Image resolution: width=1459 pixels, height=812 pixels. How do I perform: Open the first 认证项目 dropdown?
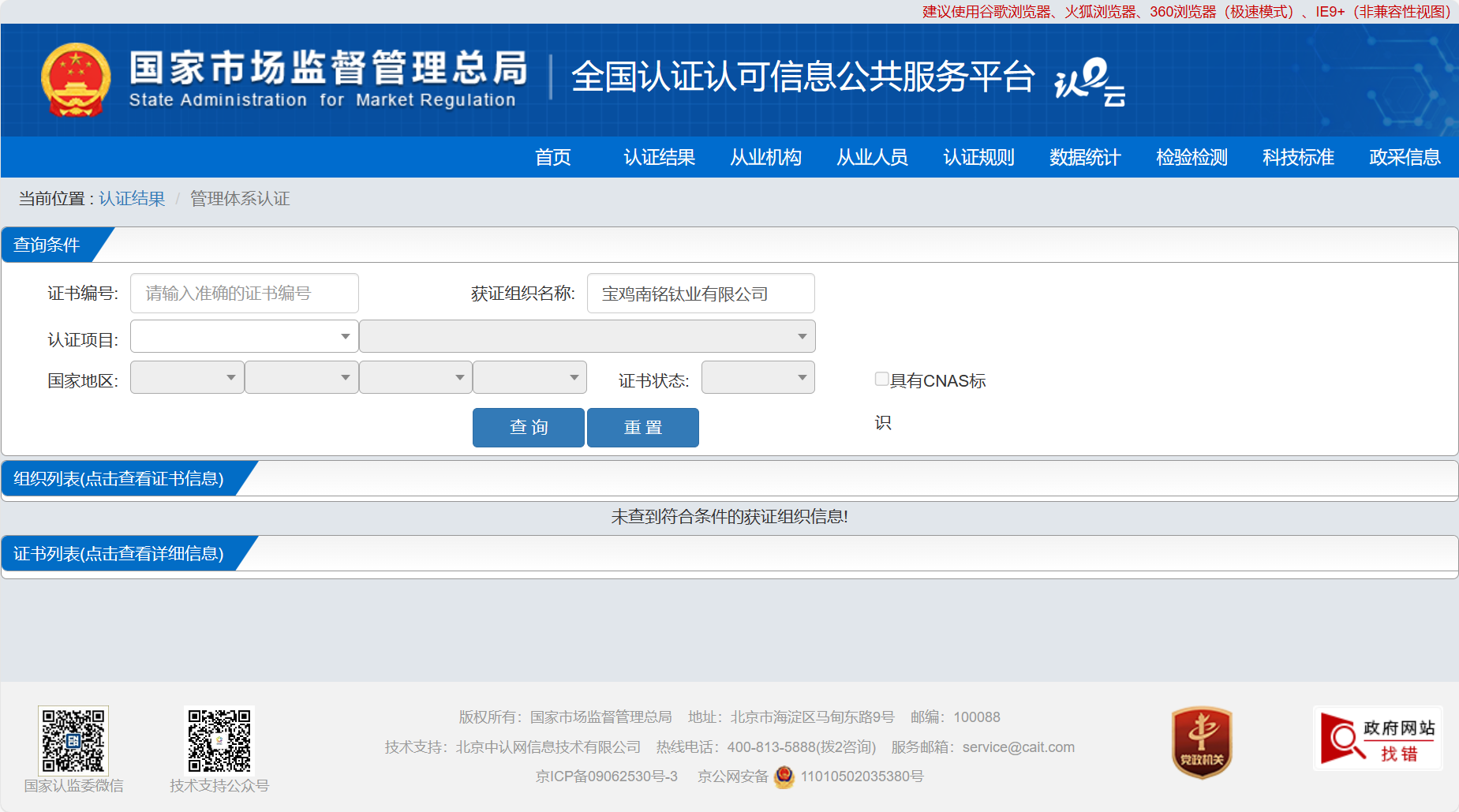[x=244, y=337]
